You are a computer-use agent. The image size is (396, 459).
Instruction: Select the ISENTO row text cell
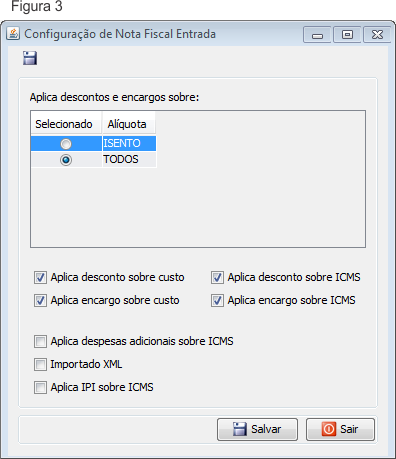click(x=129, y=143)
